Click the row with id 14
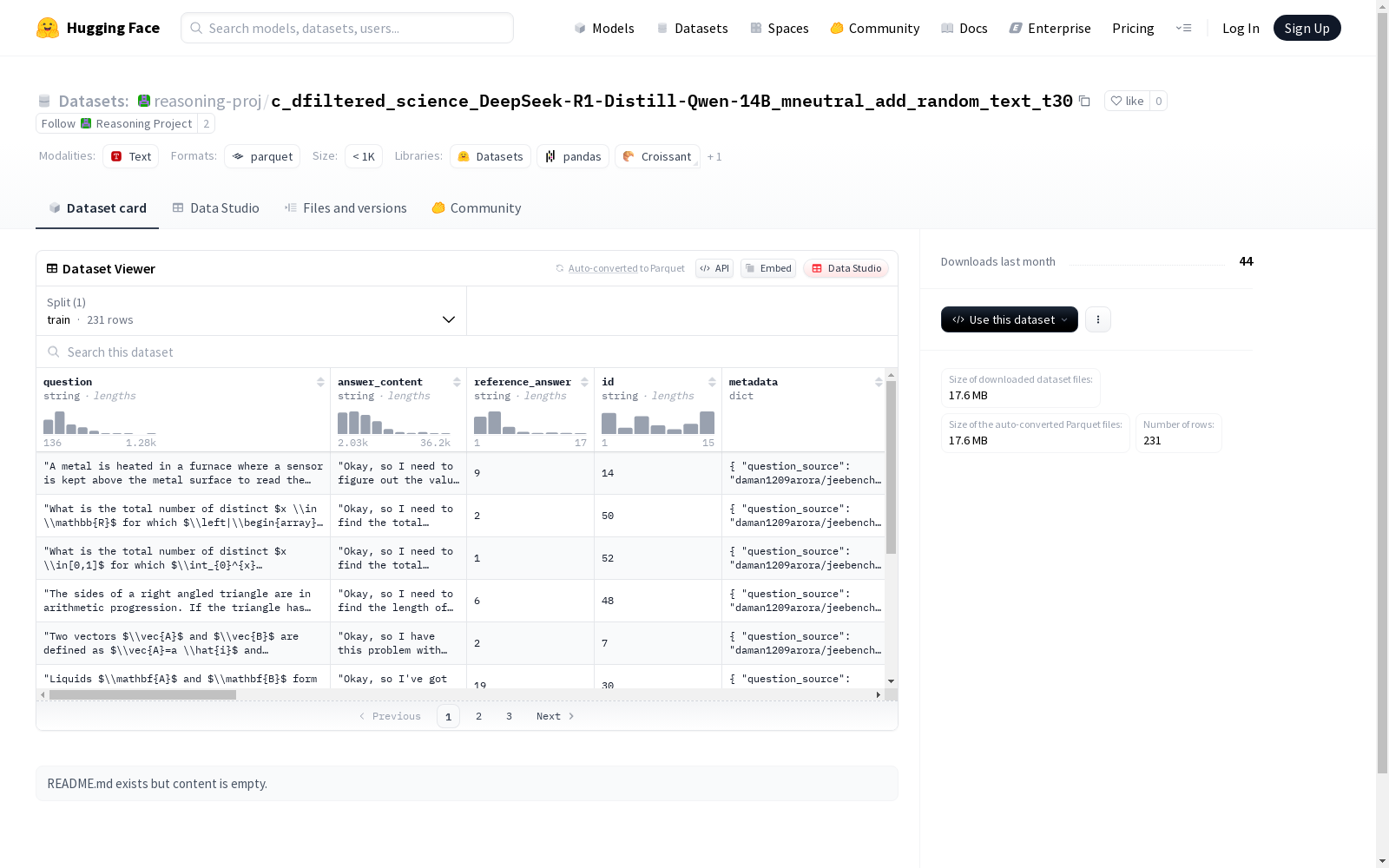This screenshot has height=868, width=1389. point(461,473)
